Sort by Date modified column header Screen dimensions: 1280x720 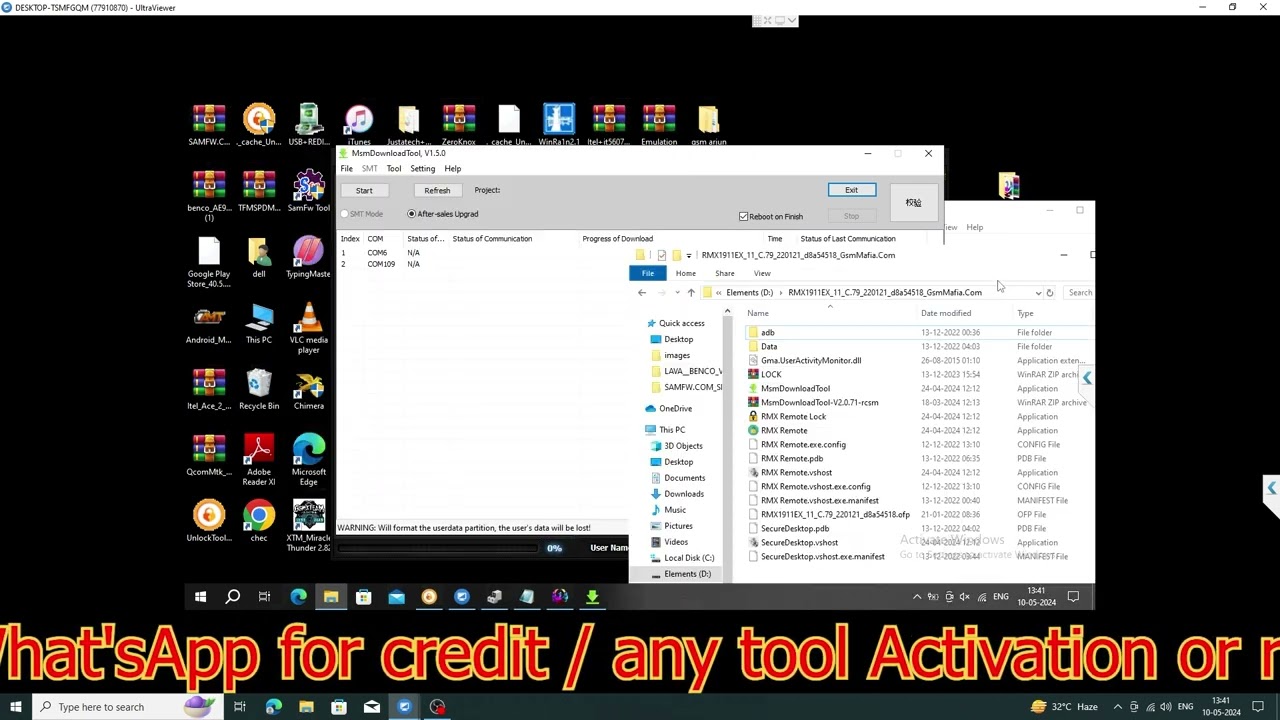(946, 314)
